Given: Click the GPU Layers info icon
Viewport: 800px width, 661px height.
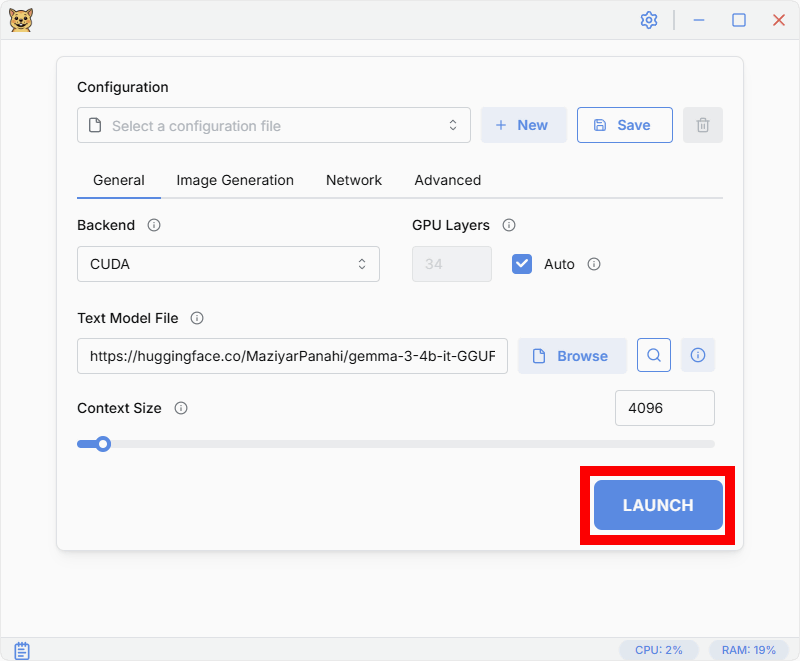Looking at the screenshot, I should click(x=509, y=225).
